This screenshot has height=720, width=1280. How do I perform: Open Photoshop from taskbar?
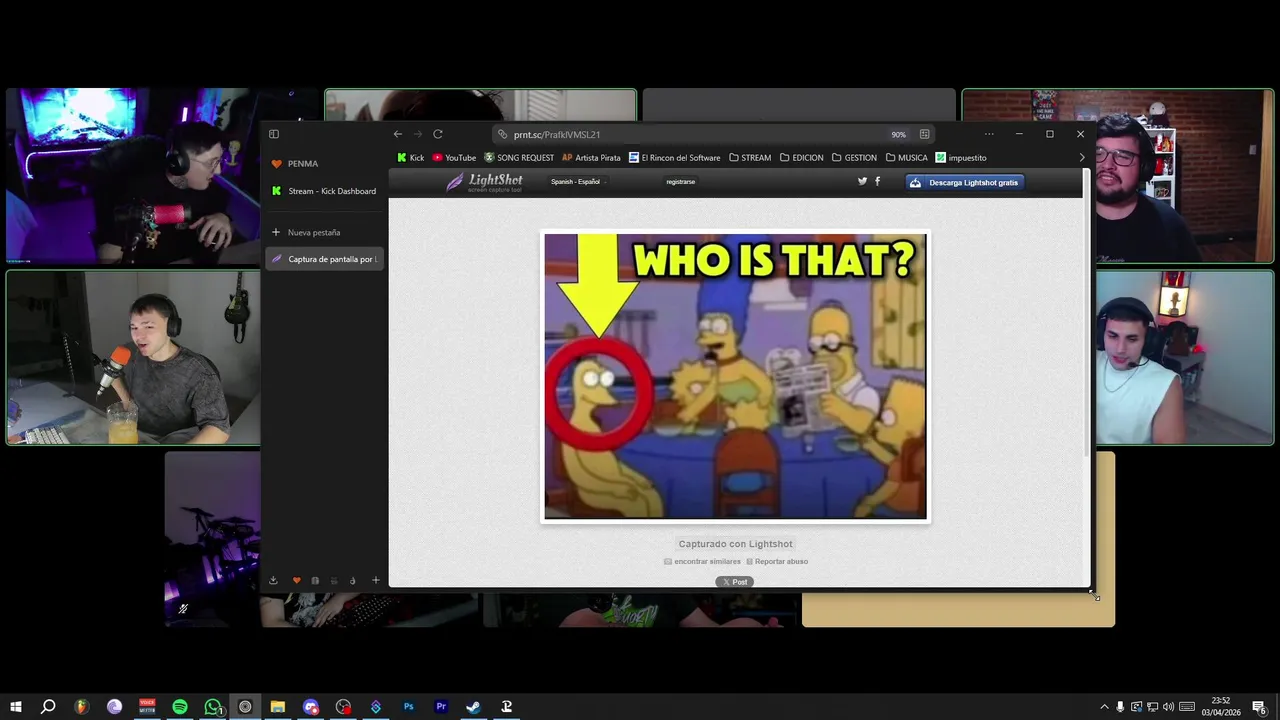point(408,707)
